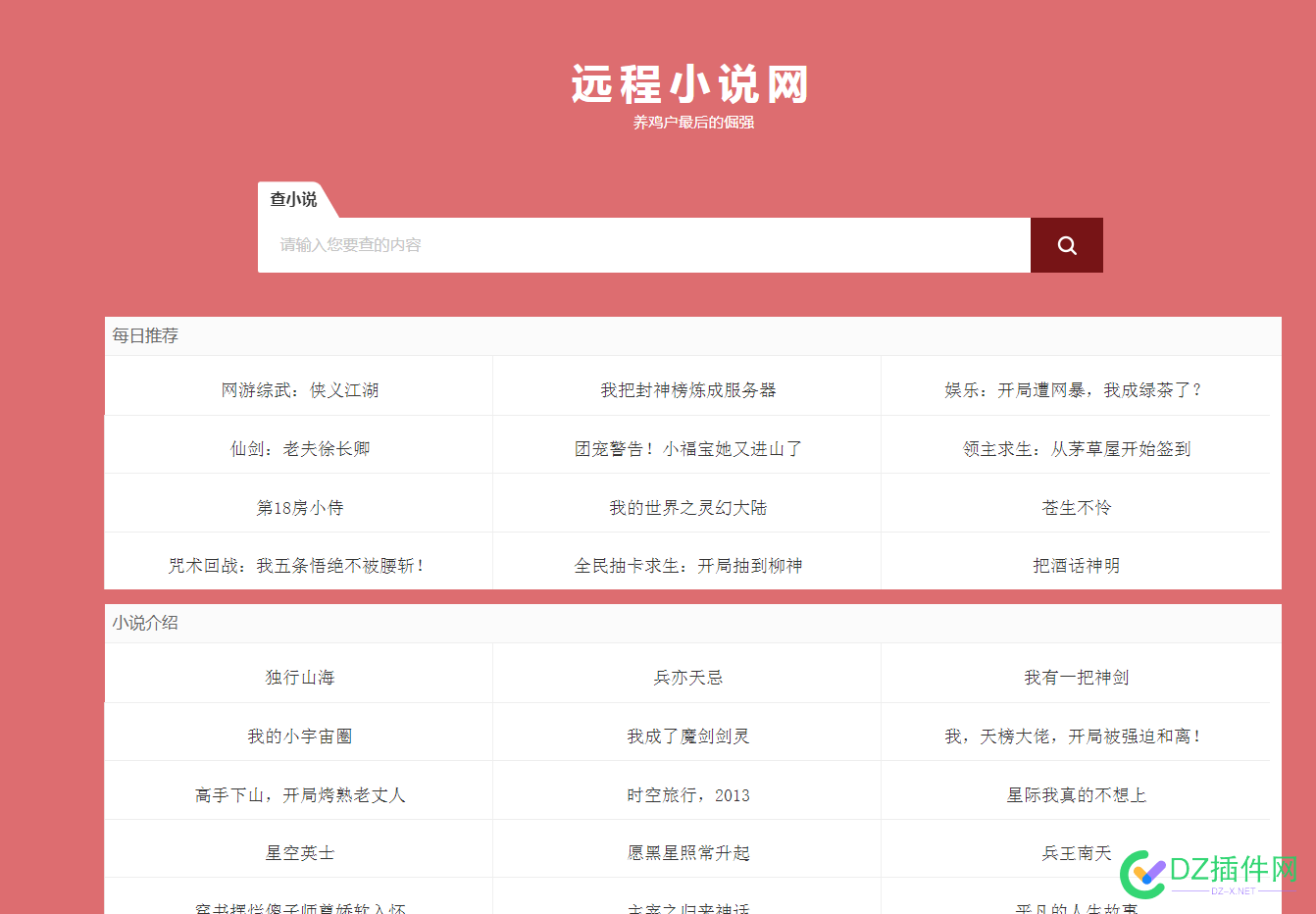
Task: Open novel 星际我真的不想上
Action: (1077, 795)
